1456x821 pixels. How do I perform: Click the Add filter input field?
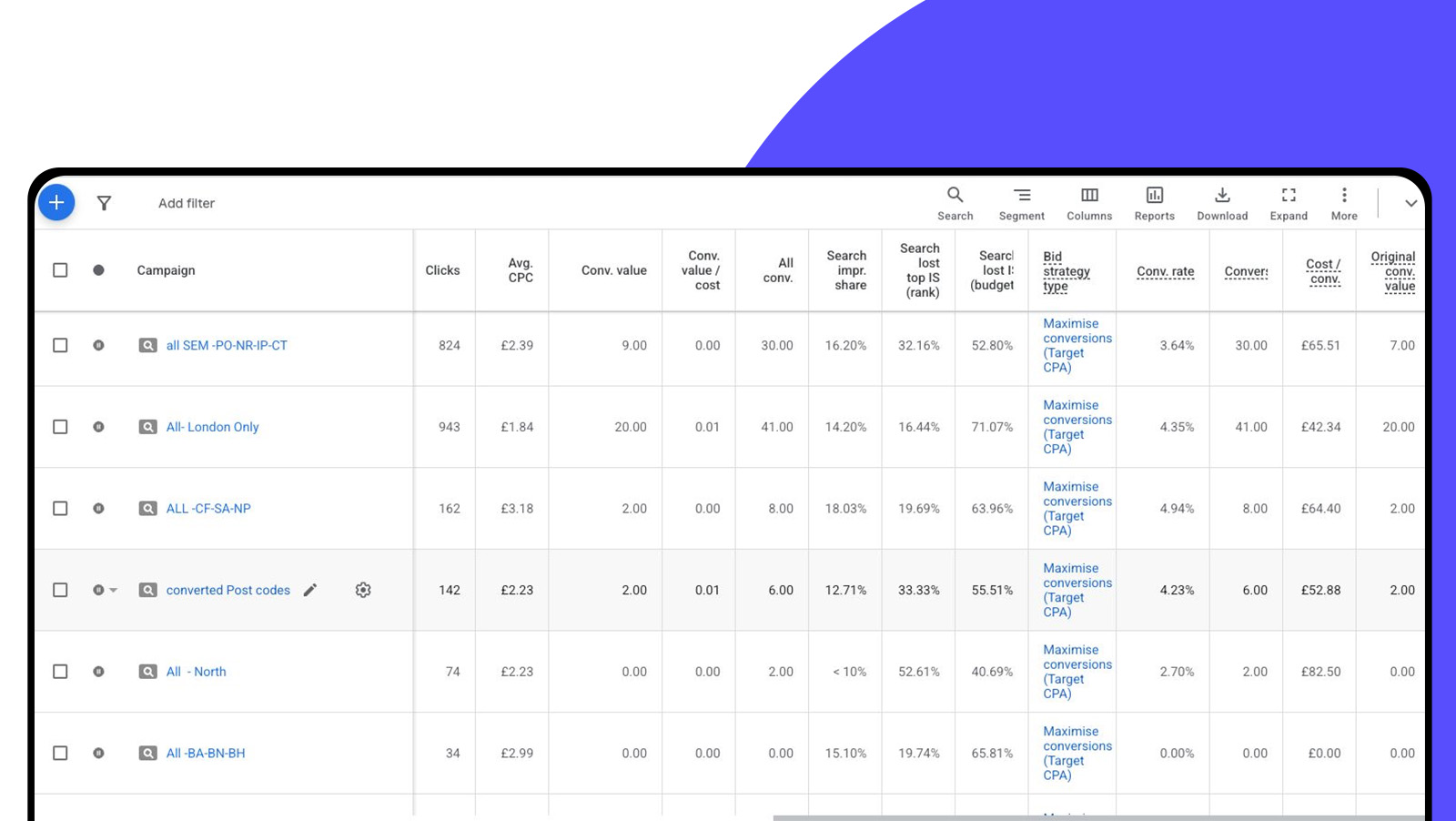tap(187, 203)
